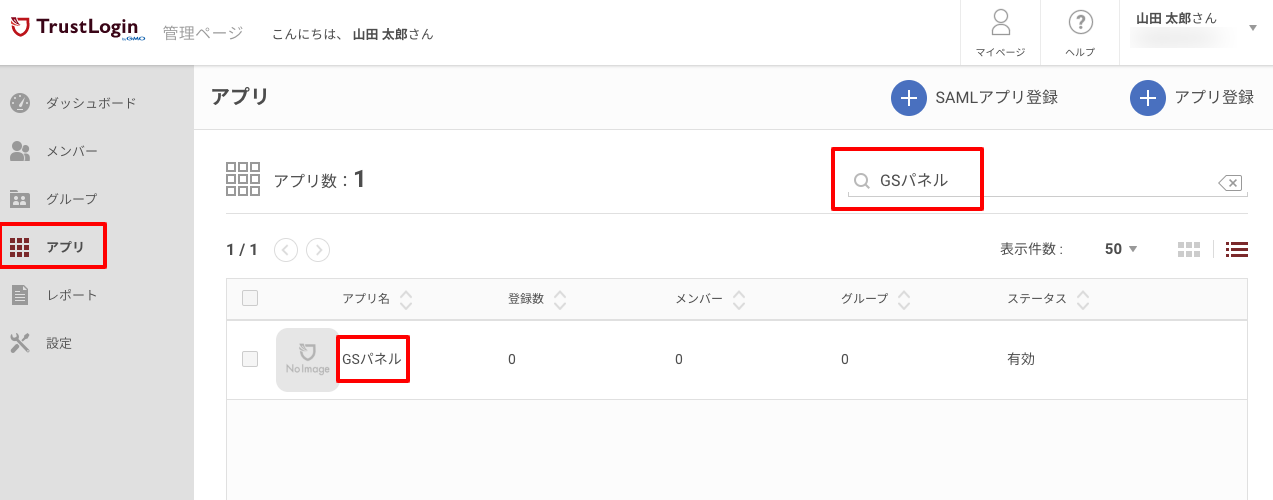Expand the 山田 太郎 account dropdown
This screenshot has width=1273, height=500.
coord(1253,28)
